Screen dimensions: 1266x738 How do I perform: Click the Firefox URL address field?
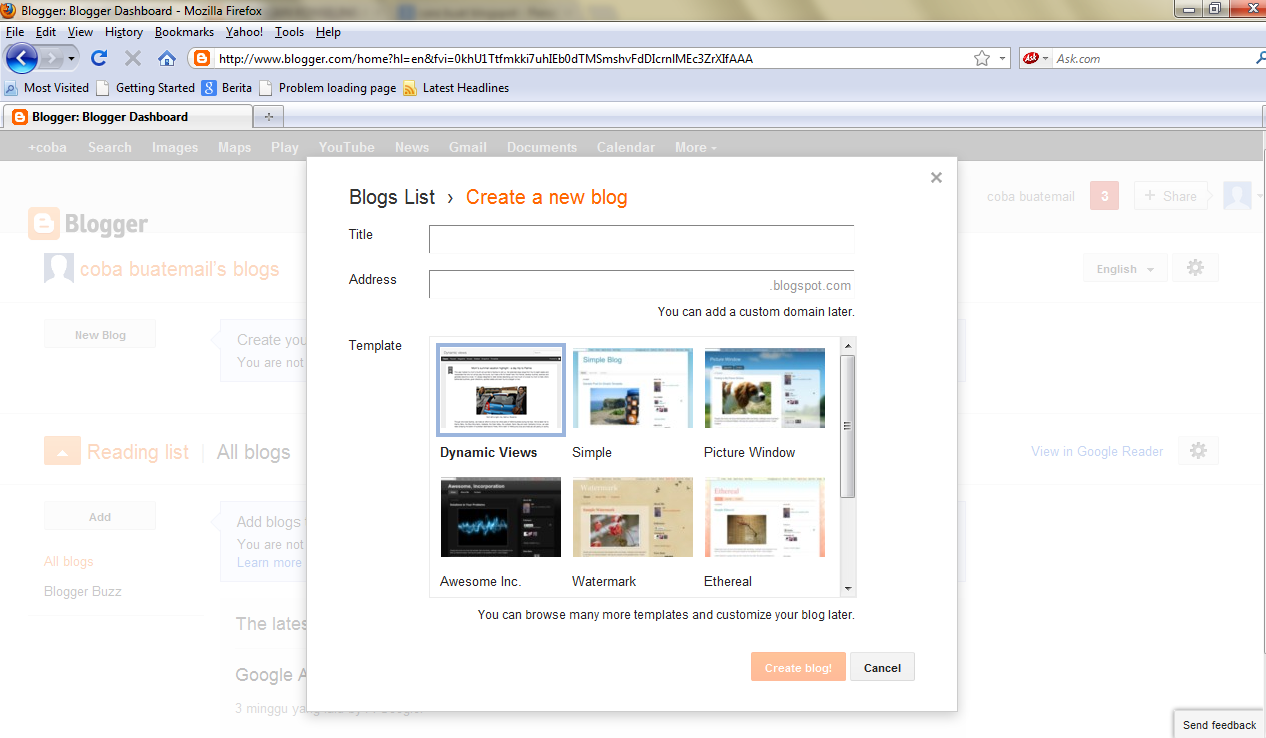(590, 58)
